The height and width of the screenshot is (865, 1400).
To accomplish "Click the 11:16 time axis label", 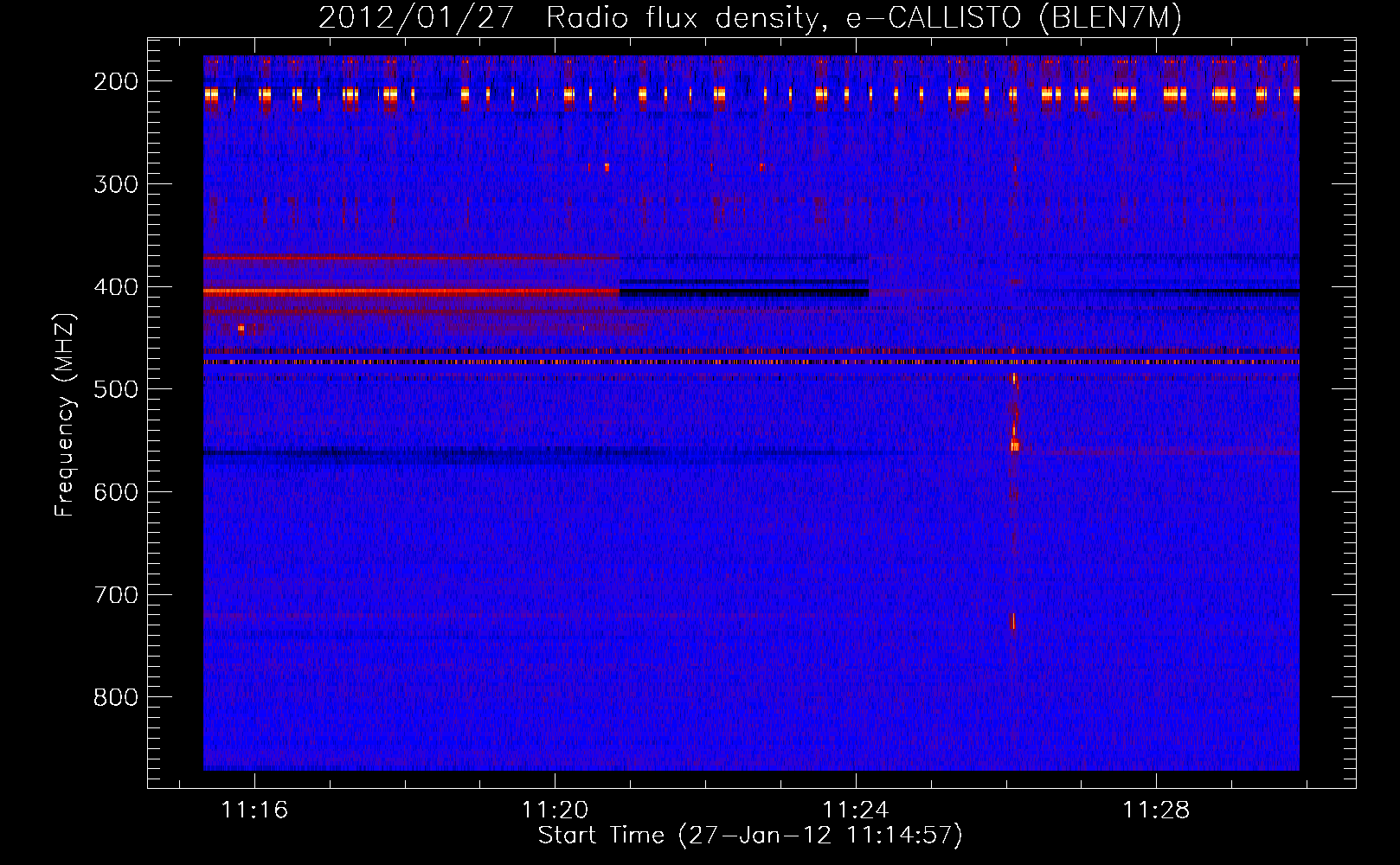I will pyautogui.click(x=254, y=811).
